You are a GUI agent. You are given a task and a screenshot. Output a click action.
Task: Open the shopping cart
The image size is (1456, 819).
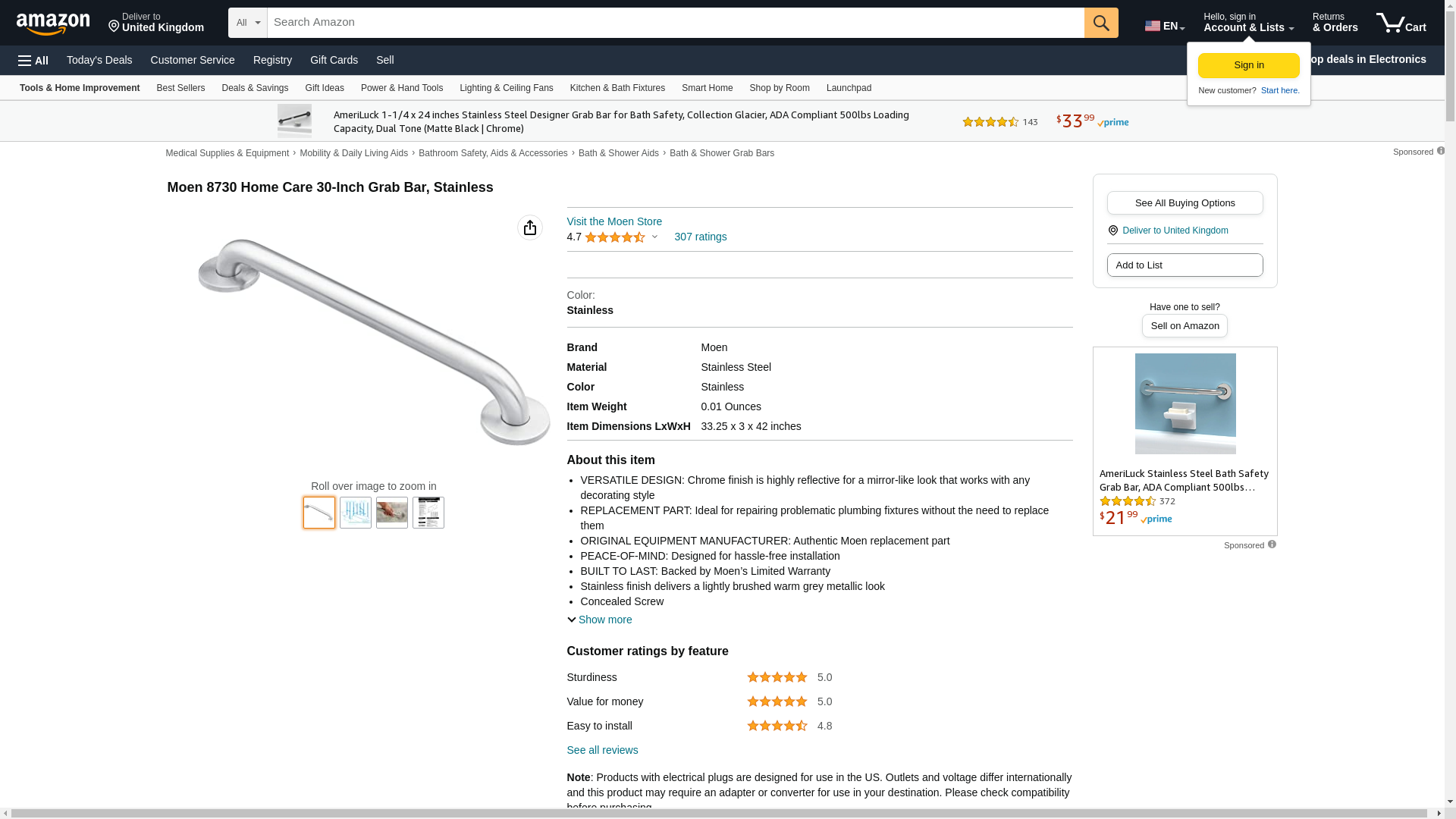[1401, 23]
